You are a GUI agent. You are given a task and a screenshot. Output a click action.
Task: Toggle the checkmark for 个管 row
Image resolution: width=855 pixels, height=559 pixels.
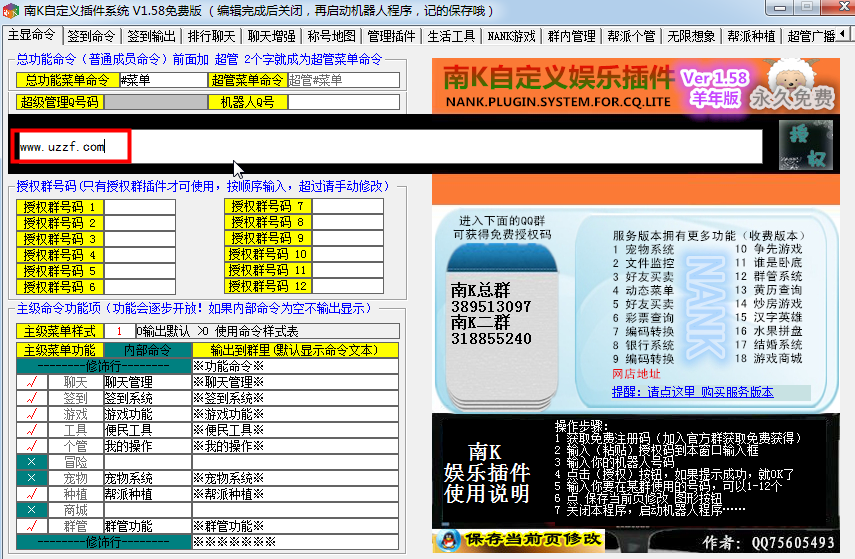(x=32, y=446)
